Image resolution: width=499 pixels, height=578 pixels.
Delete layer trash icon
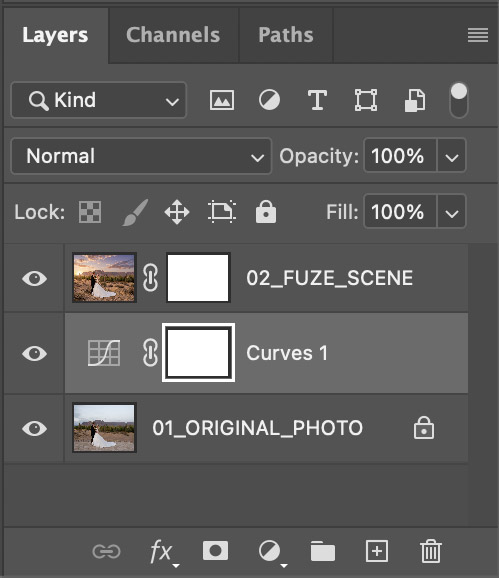[x=430, y=551]
